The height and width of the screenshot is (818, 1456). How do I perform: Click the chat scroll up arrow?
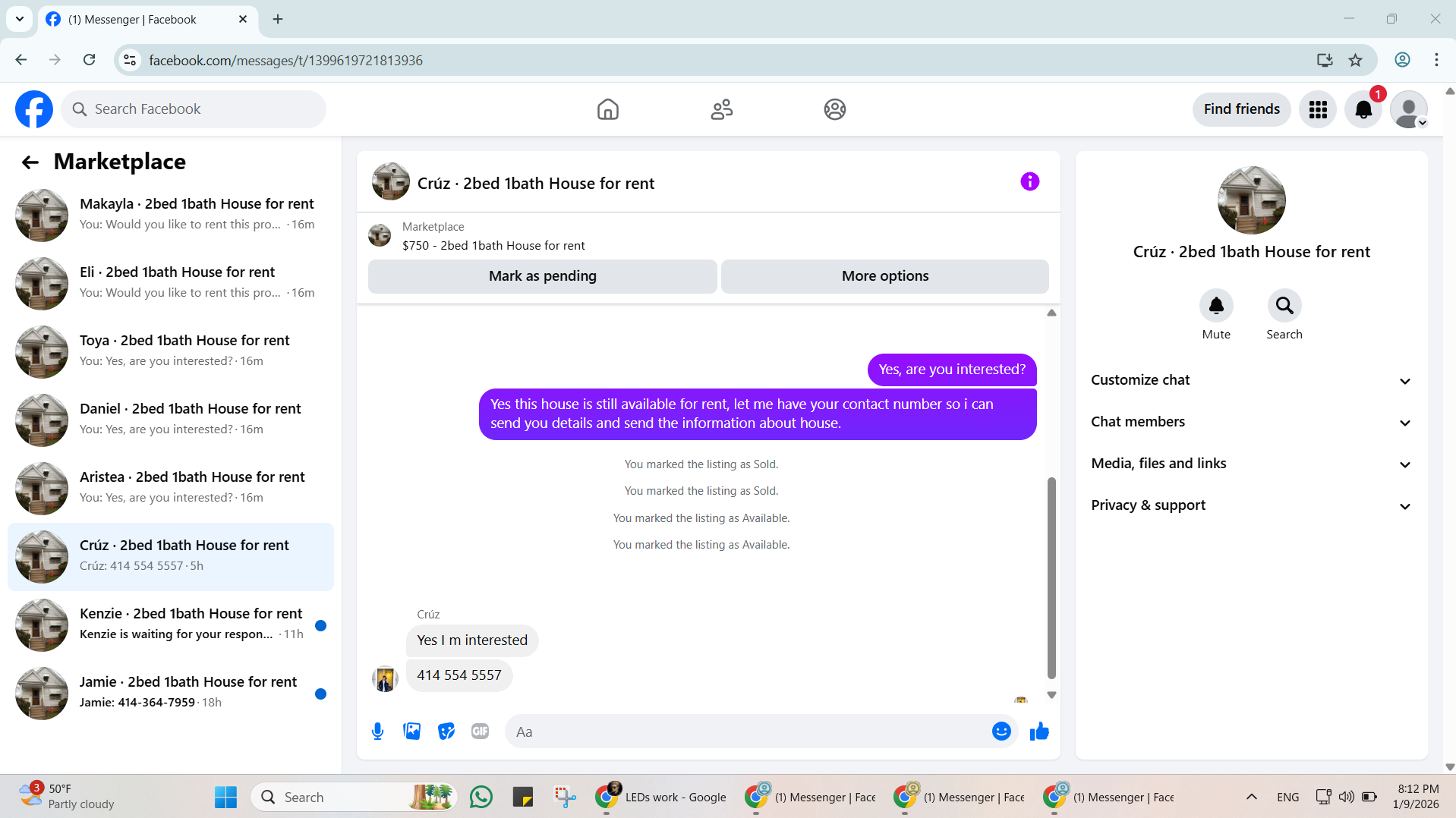[1051, 313]
